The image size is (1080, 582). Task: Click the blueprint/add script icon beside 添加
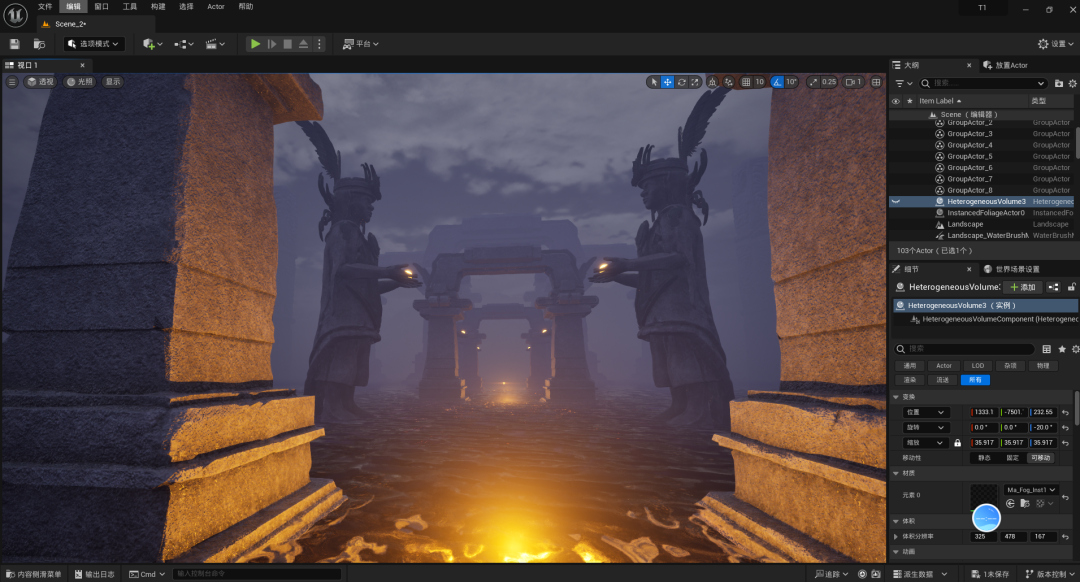[1054, 287]
